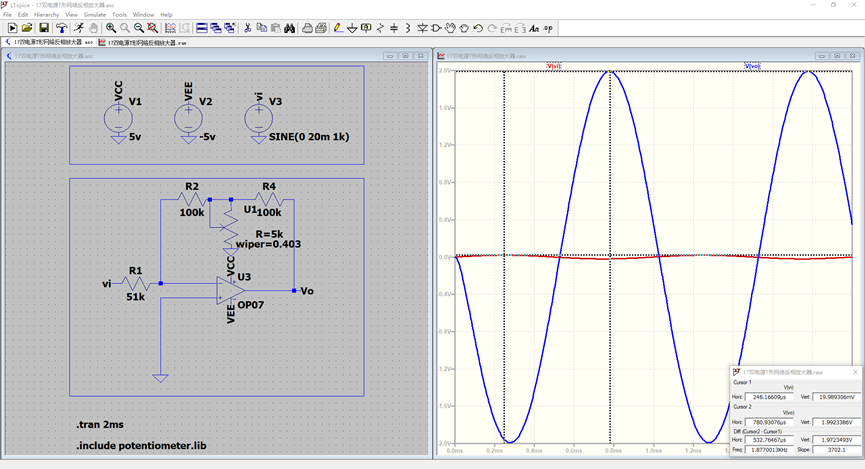Run the simulation with the running man icon
The width and height of the screenshot is (865, 469).
click(x=79, y=28)
